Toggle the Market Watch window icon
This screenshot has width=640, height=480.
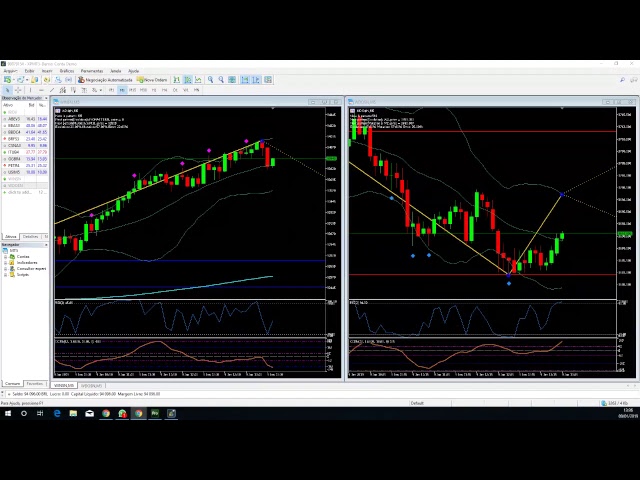tap(35, 80)
